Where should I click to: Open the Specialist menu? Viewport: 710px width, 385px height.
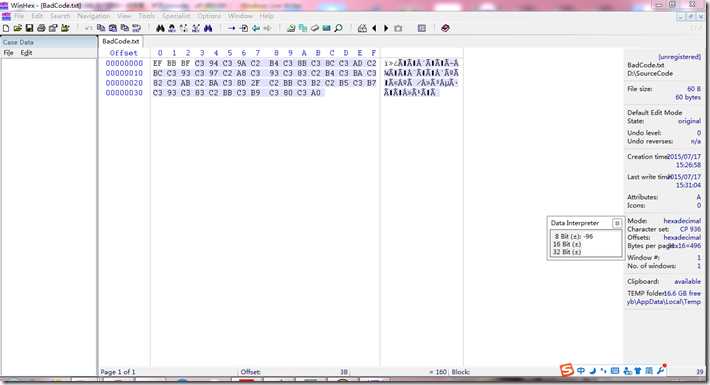[x=176, y=16]
